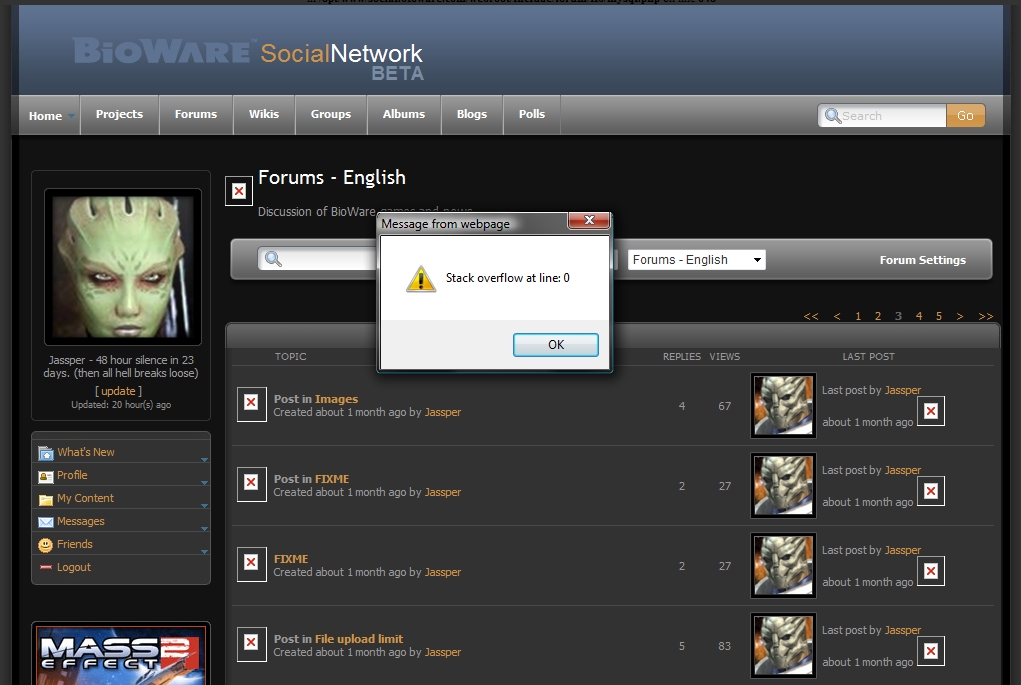Click the Messages envelope icon
This screenshot has width=1021, height=685.
(x=46, y=522)
